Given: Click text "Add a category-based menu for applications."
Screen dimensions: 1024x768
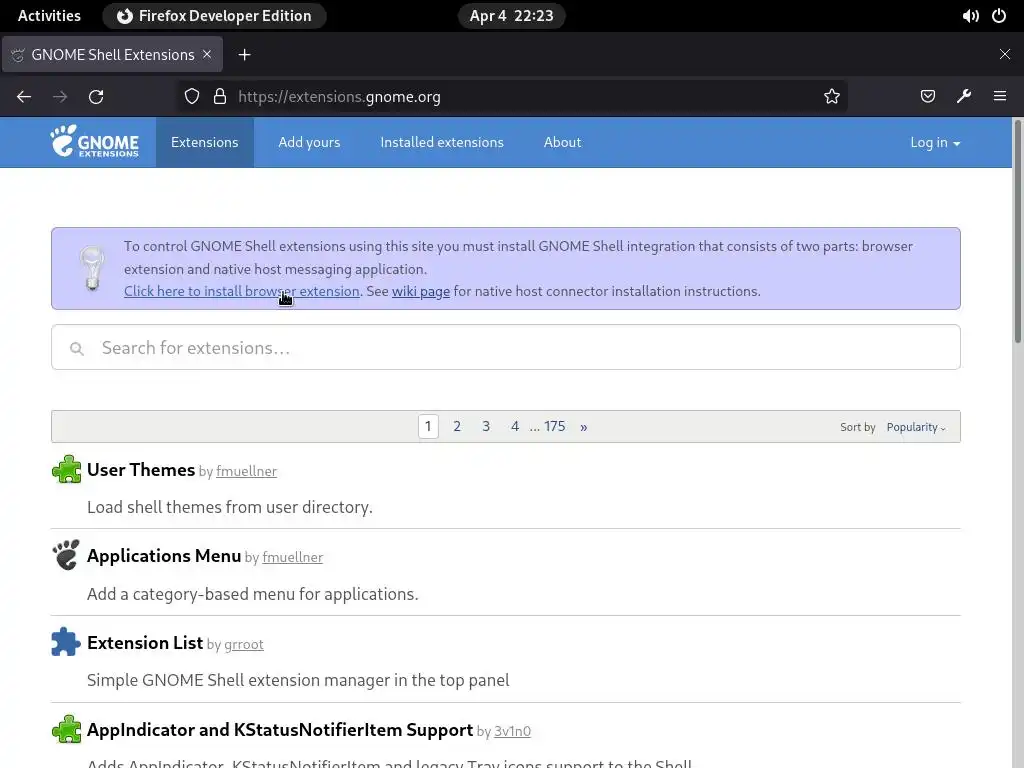Looking at the screenshot, I should [253, 594].
